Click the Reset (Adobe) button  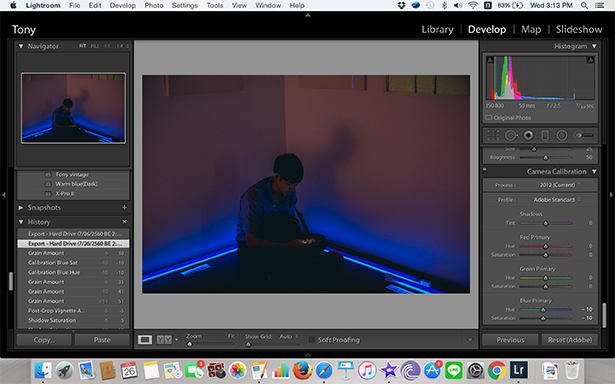570,340
